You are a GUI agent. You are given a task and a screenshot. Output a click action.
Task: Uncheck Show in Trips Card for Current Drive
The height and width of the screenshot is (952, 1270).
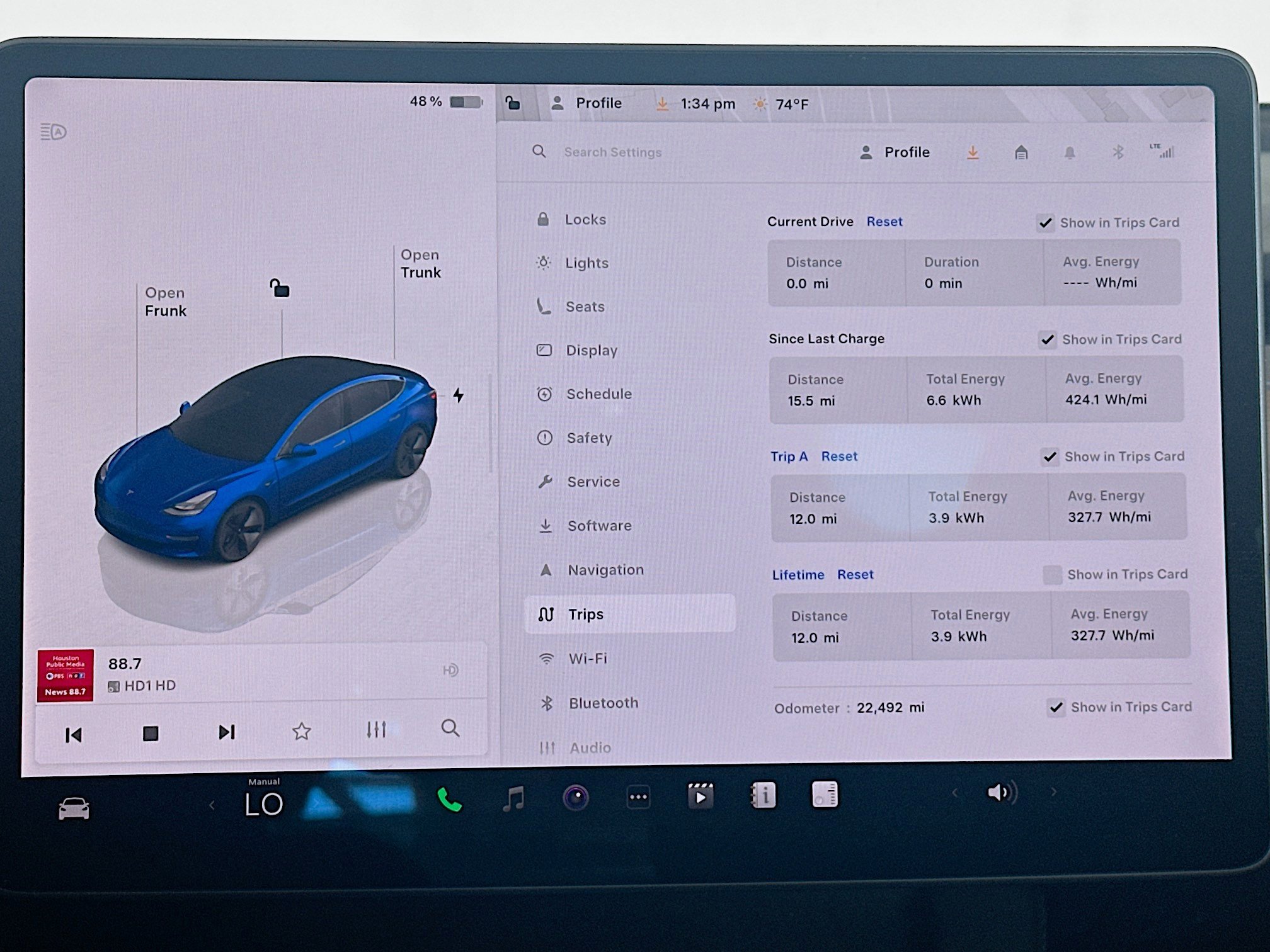(x=1046, y=223)
